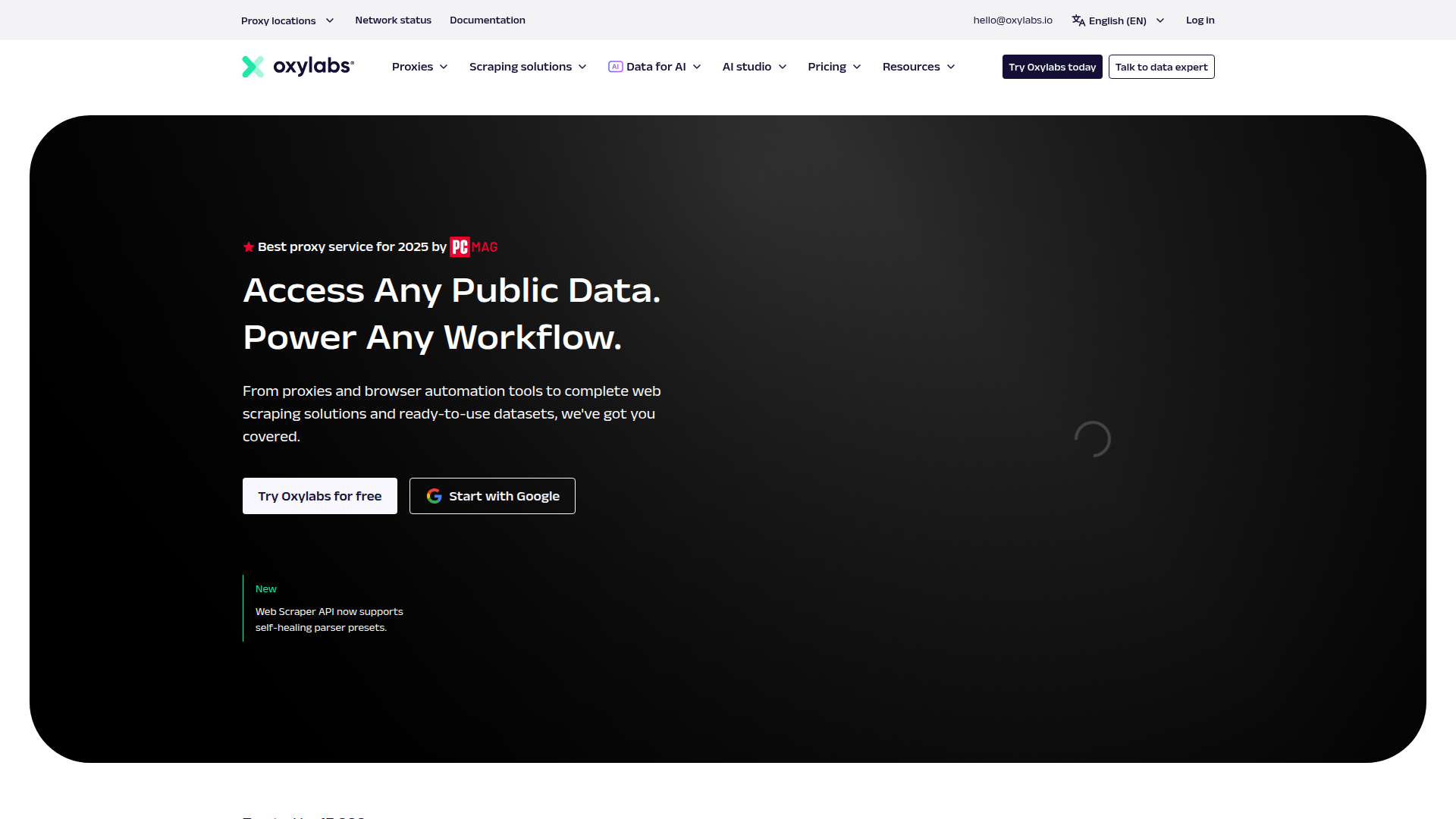The height and width of the screenshot is (819, 1456).
Task: Open the Pricing dropdown
Action: [834, 67]
